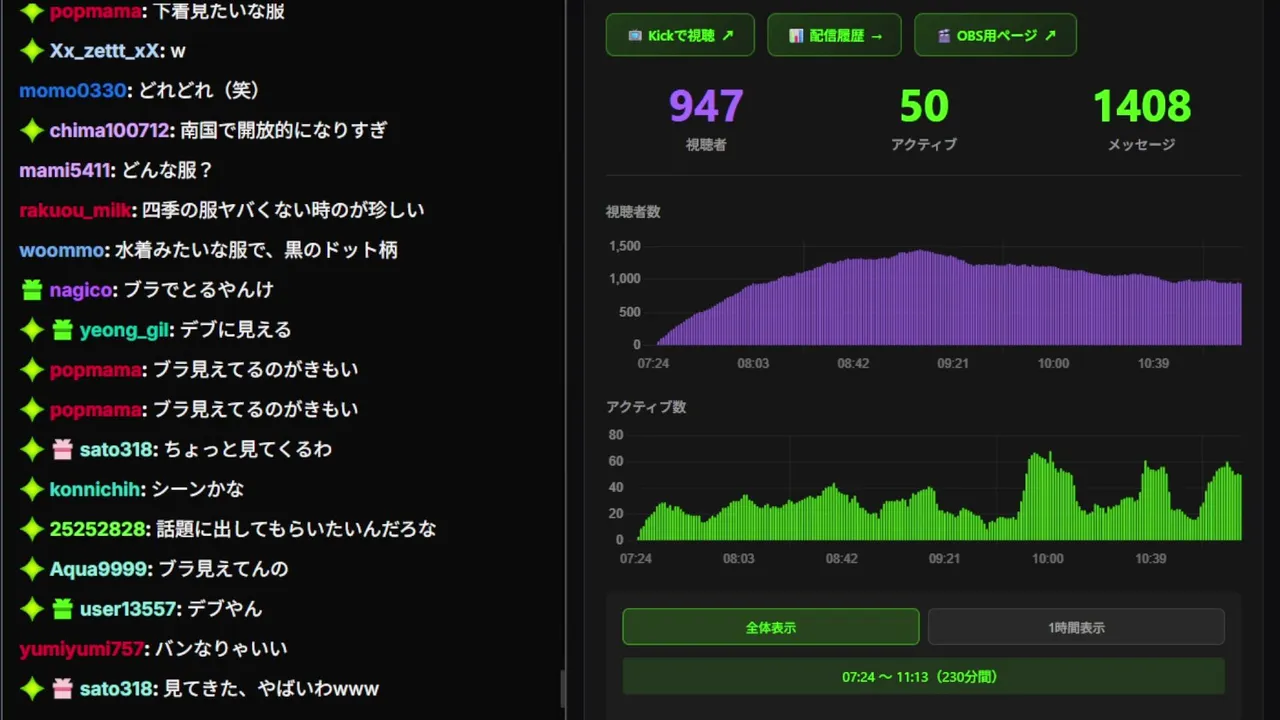Click username yeong_gil in chat

tap(124, 330)
